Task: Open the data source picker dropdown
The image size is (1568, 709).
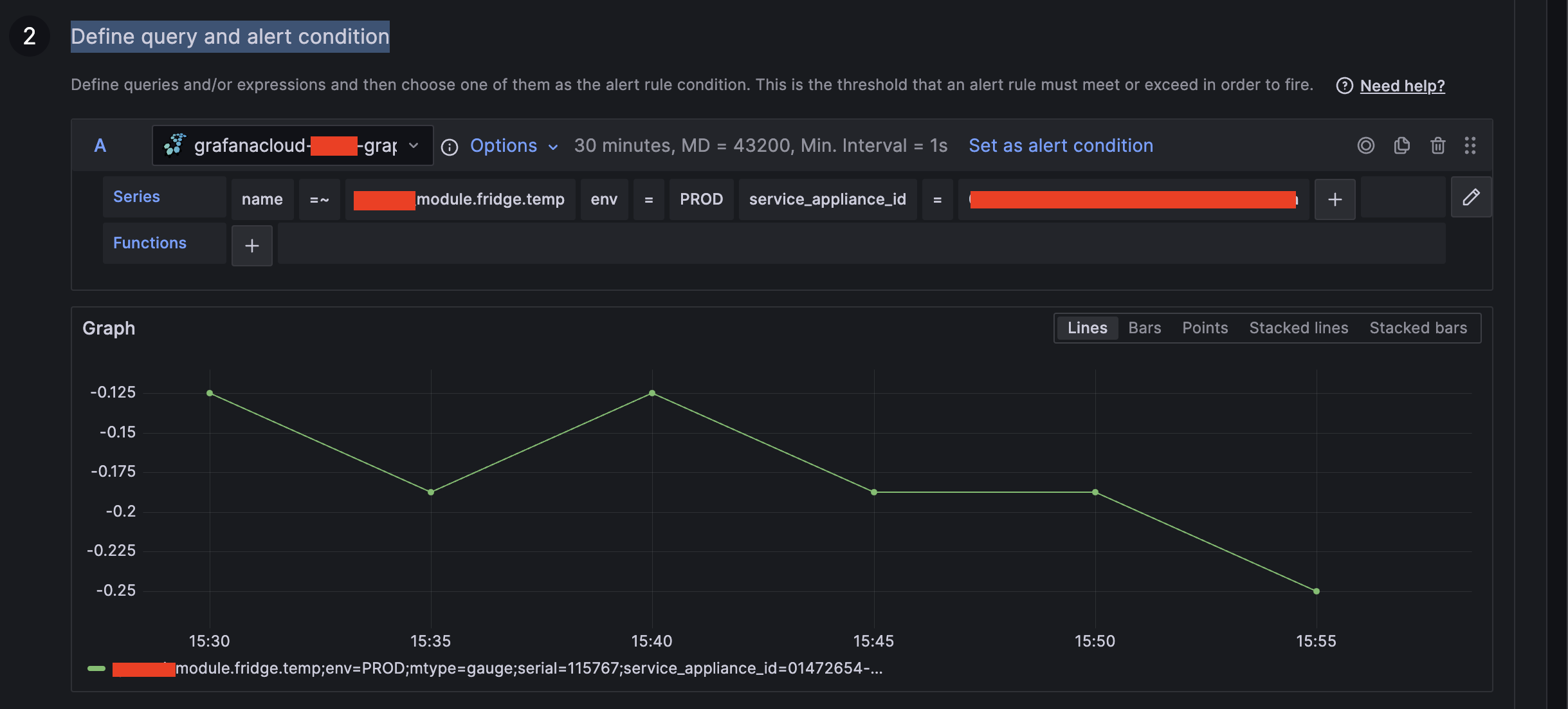Action: pos(413,145)
